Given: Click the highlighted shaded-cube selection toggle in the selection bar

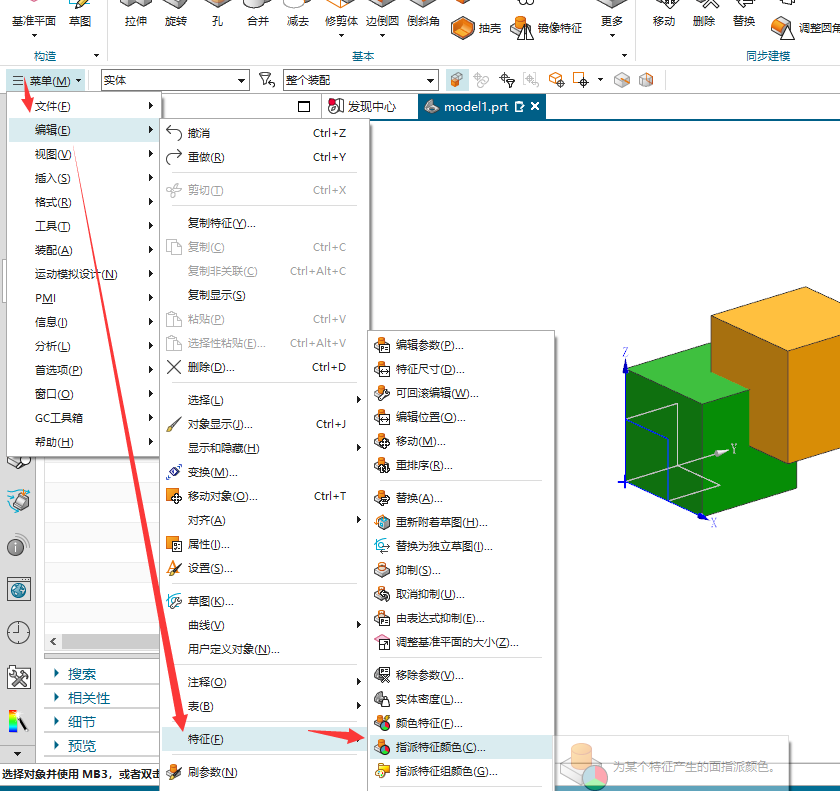Looking at the screenshot, I should (x=457, y=80).
